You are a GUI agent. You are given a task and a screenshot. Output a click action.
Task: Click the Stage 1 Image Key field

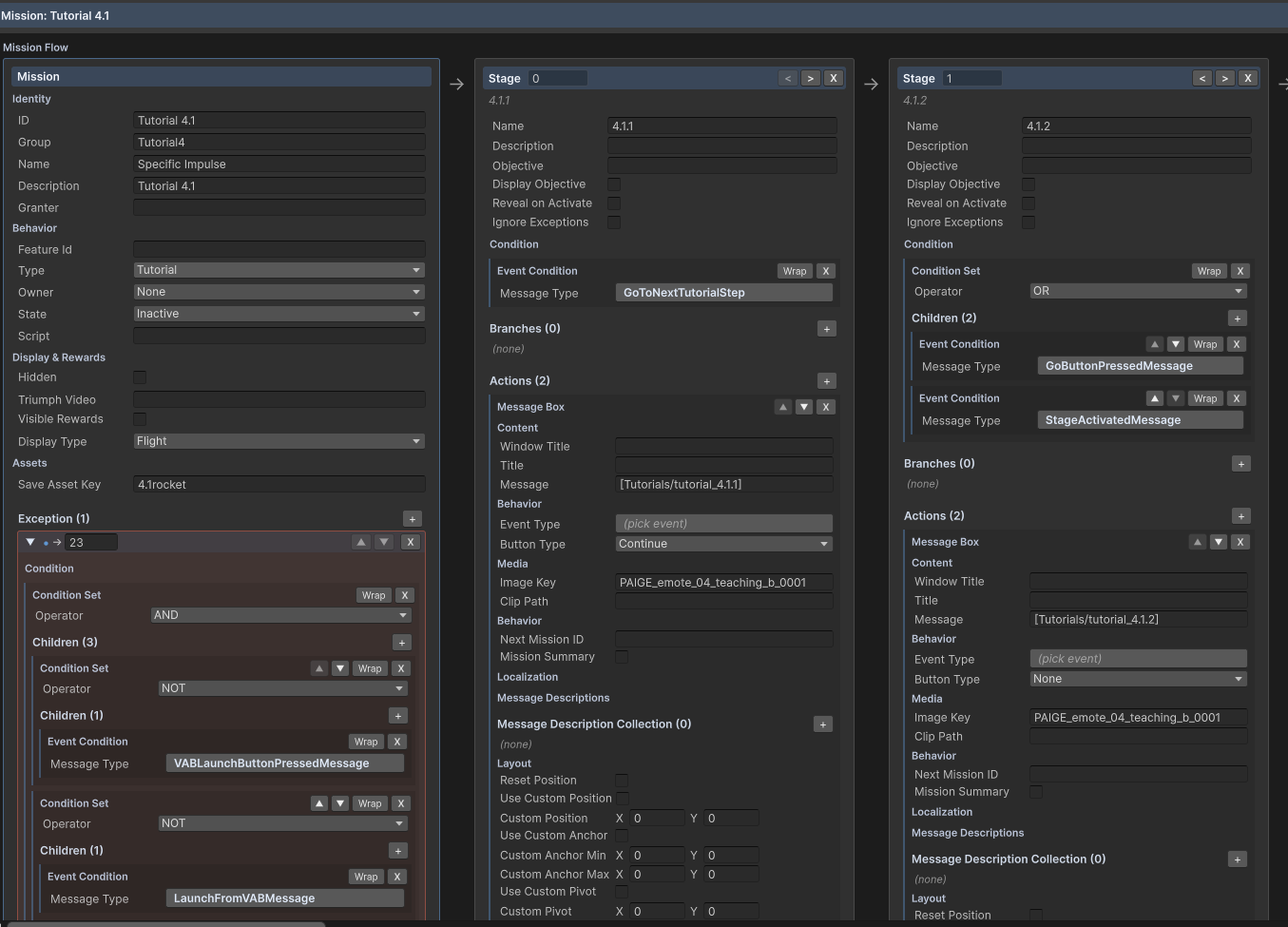pos(1139,718)
